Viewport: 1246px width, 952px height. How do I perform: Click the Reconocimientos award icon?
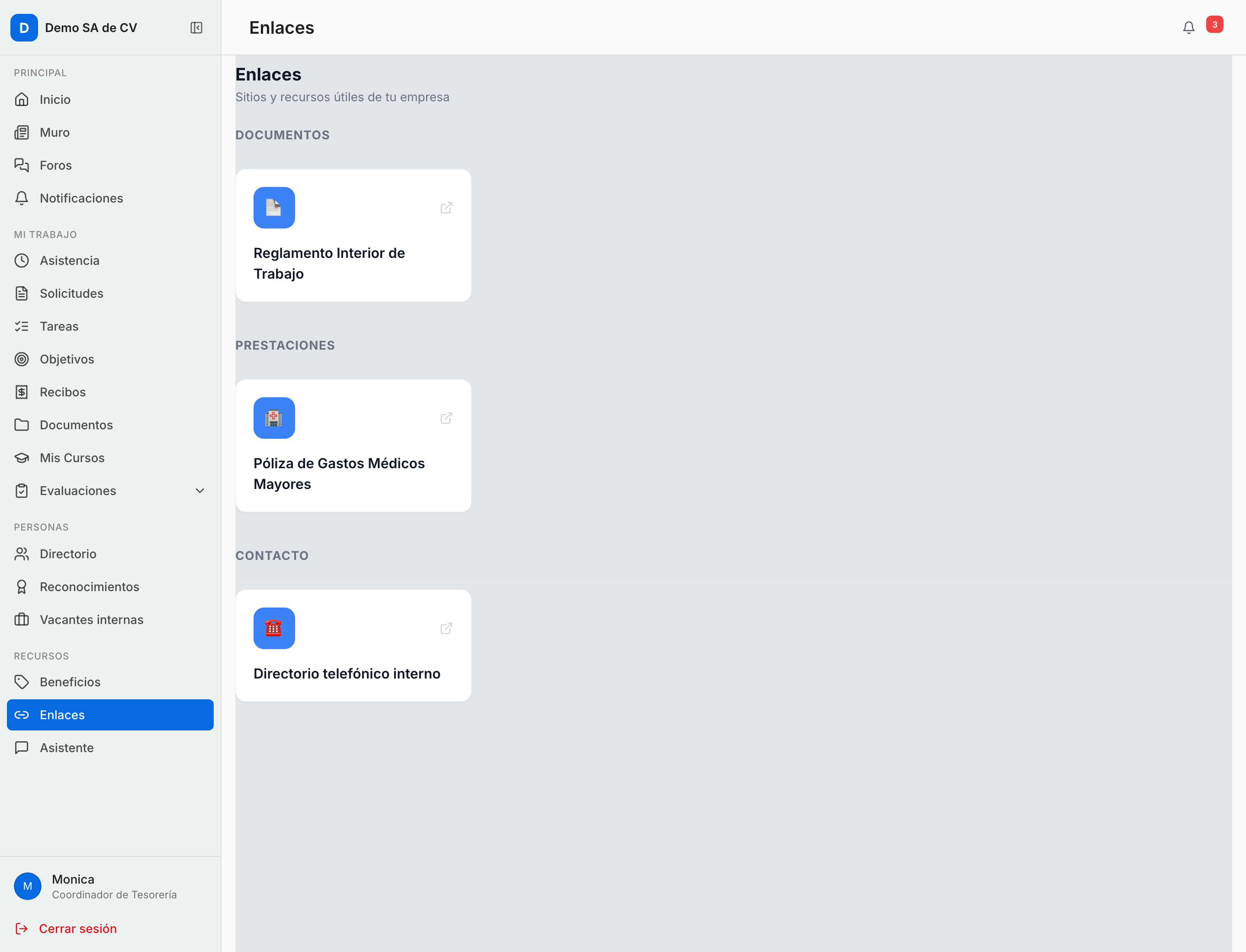(x=22, y=587)
